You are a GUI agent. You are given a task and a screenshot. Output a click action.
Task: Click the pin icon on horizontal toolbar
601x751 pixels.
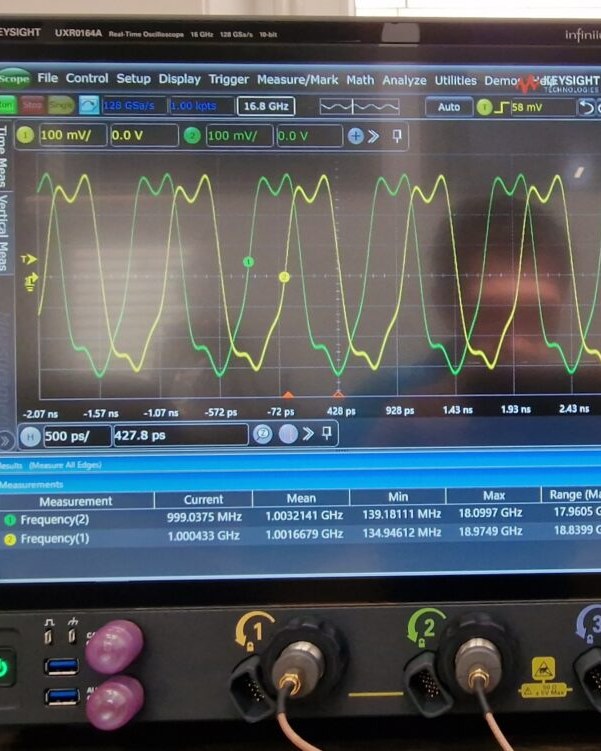(327, 433)
